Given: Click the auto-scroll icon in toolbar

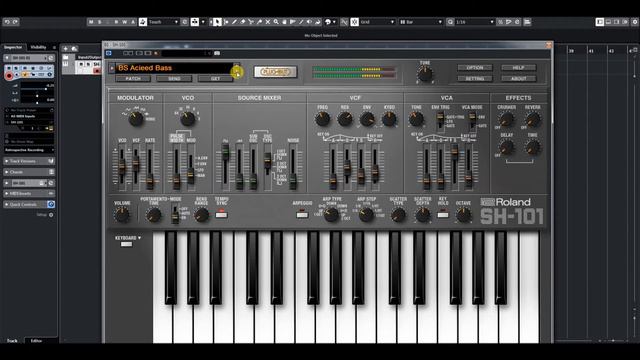Looking at the screenshot, I should click(195, 22).
